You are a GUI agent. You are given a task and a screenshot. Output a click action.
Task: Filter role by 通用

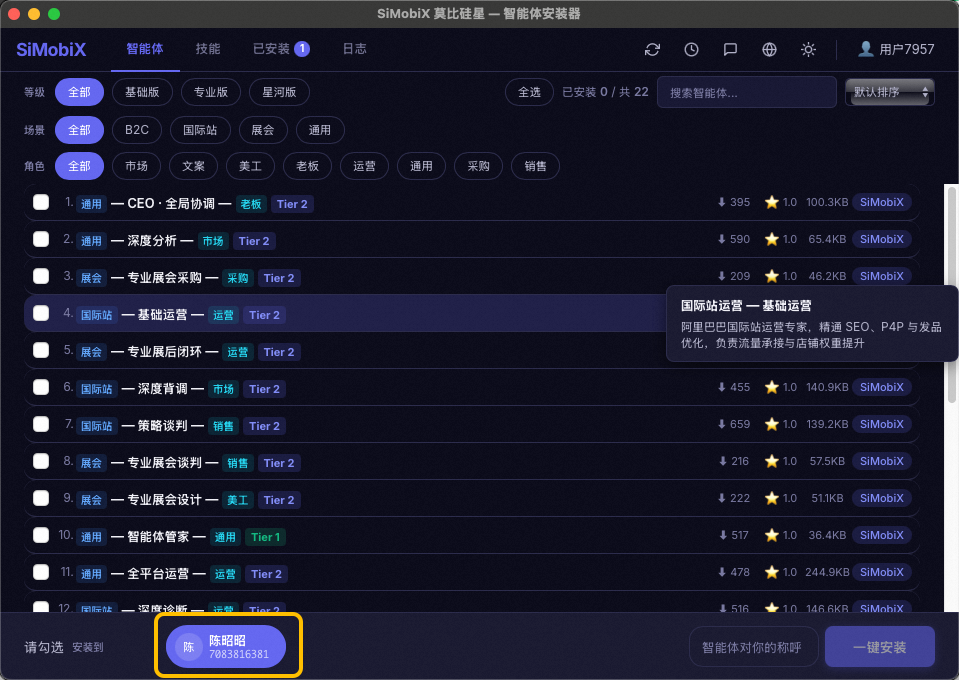pos(421,166)
